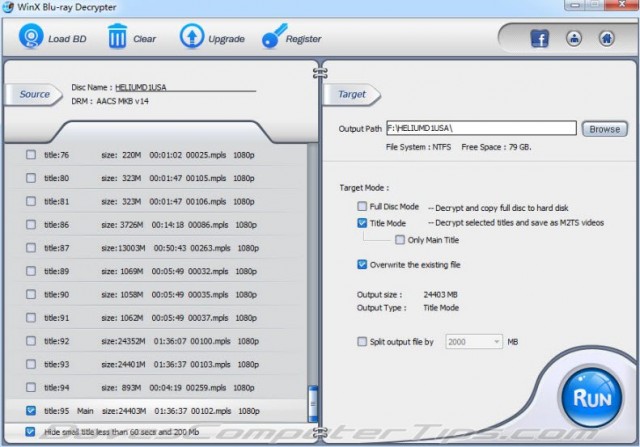Click the Load BD disc icon
Image resolution: width=640 pixels, height=447 pixels.
(31, 37)
